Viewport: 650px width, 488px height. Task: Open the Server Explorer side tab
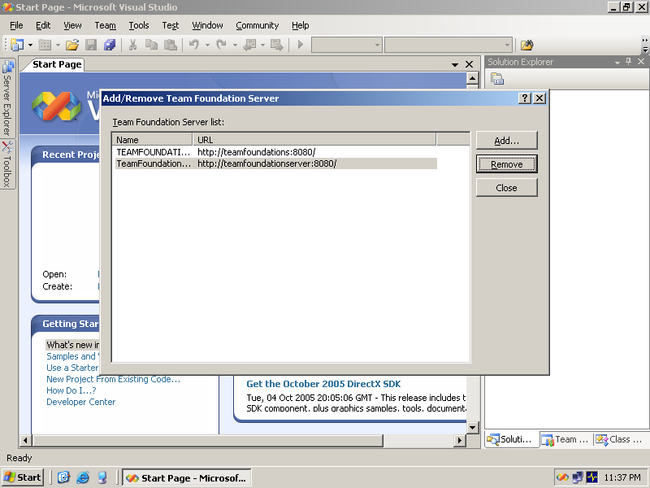click(7, 98)
